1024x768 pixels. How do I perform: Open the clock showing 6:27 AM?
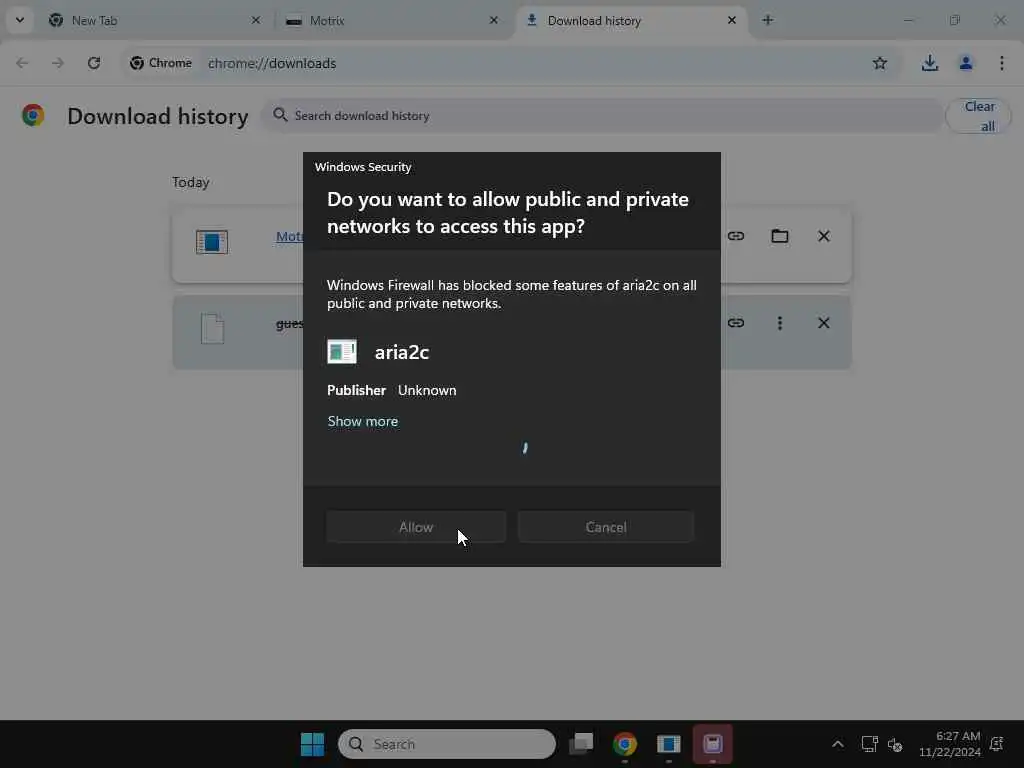(950, 744)
